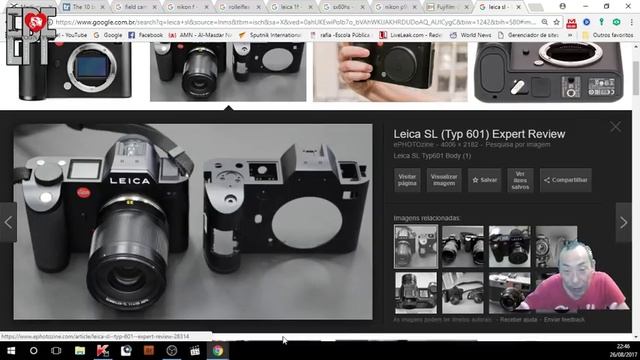The image size is (640, 360).
Task: Switch to 'The 10 b...' browser tab
Action: (84, 7)
